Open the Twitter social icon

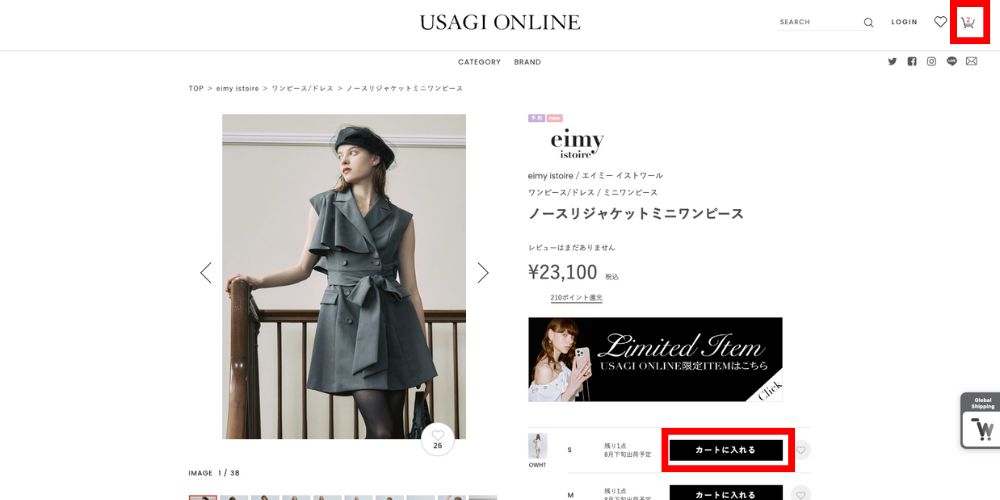coord(892,61)
